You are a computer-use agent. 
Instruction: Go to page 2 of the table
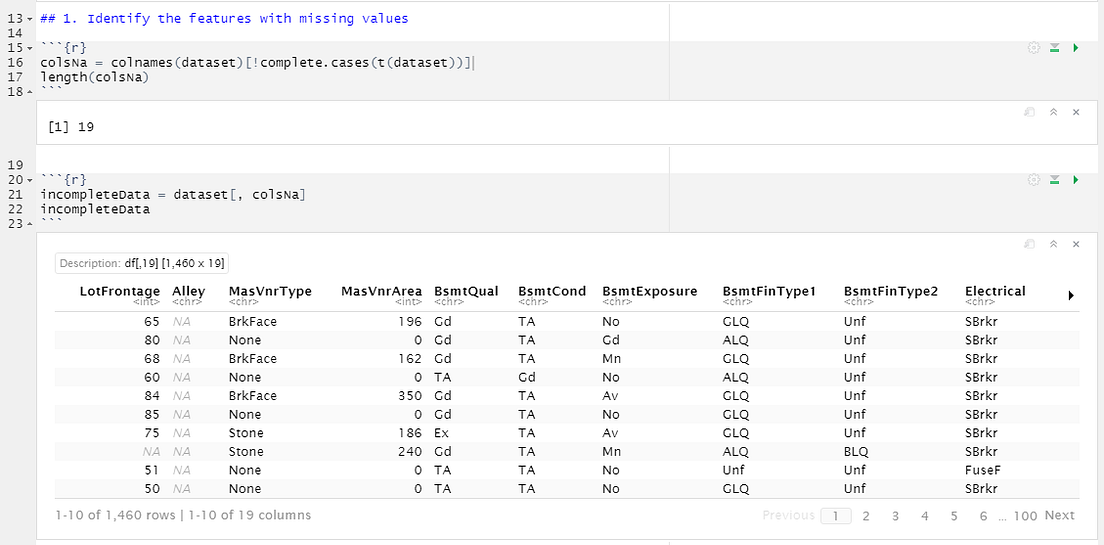[866, 515]
